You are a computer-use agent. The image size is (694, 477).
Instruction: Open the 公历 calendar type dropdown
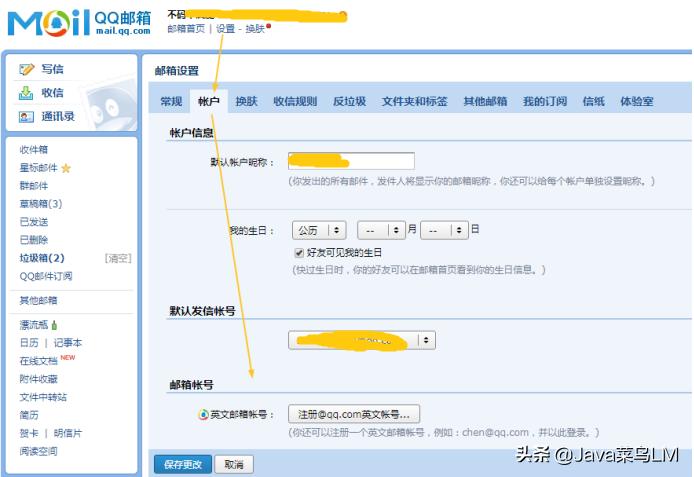point(319,230)
